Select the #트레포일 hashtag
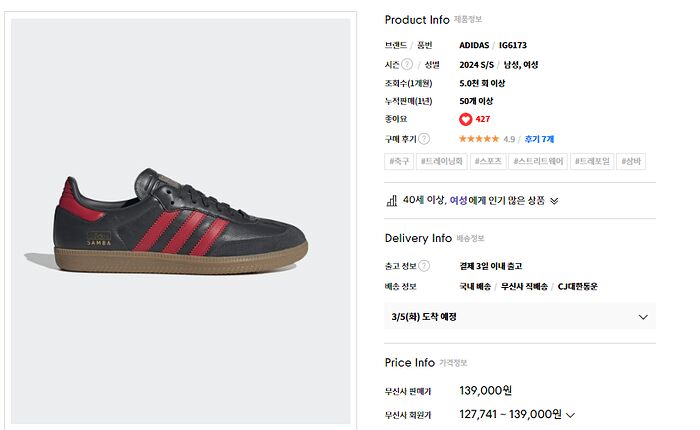This screenshot has width=700, height=430. click(591, 161)
